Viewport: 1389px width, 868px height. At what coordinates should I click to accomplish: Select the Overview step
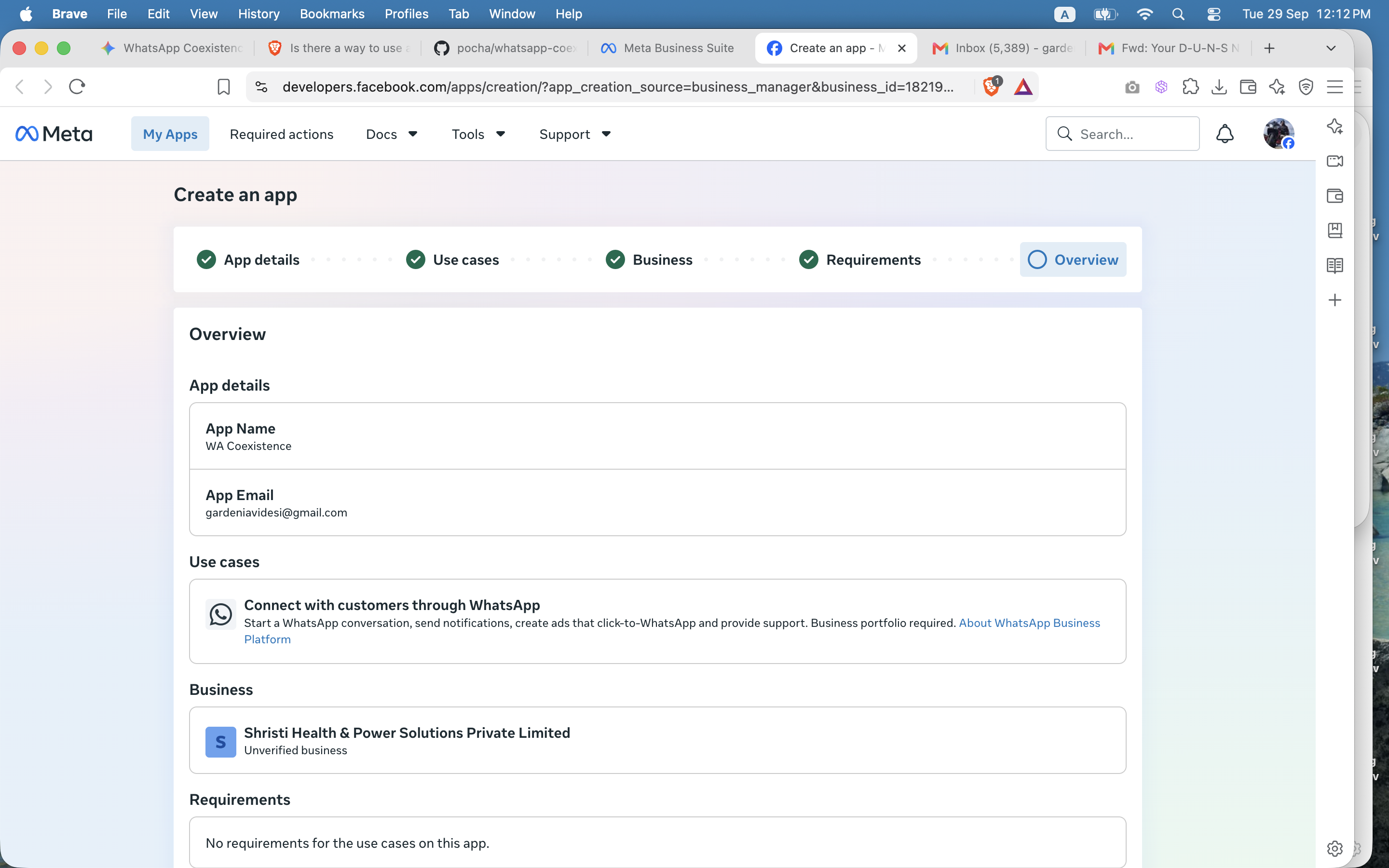point(1073,259)
